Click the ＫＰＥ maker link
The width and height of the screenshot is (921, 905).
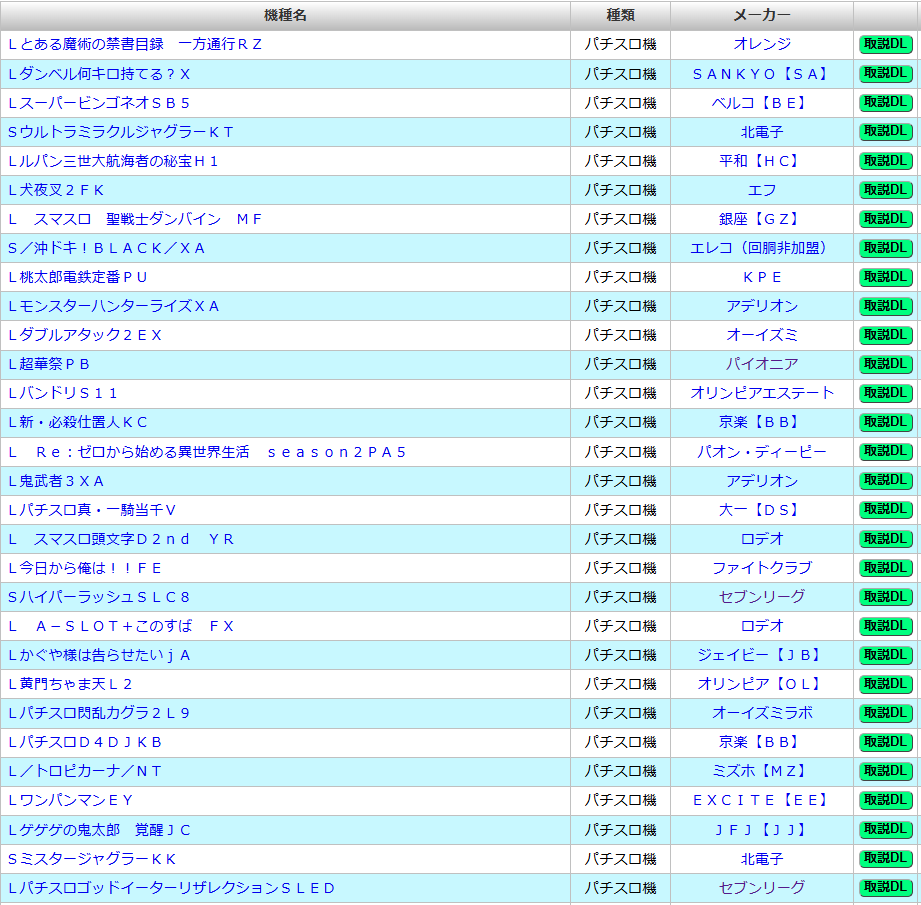click(x=762, y=277)
